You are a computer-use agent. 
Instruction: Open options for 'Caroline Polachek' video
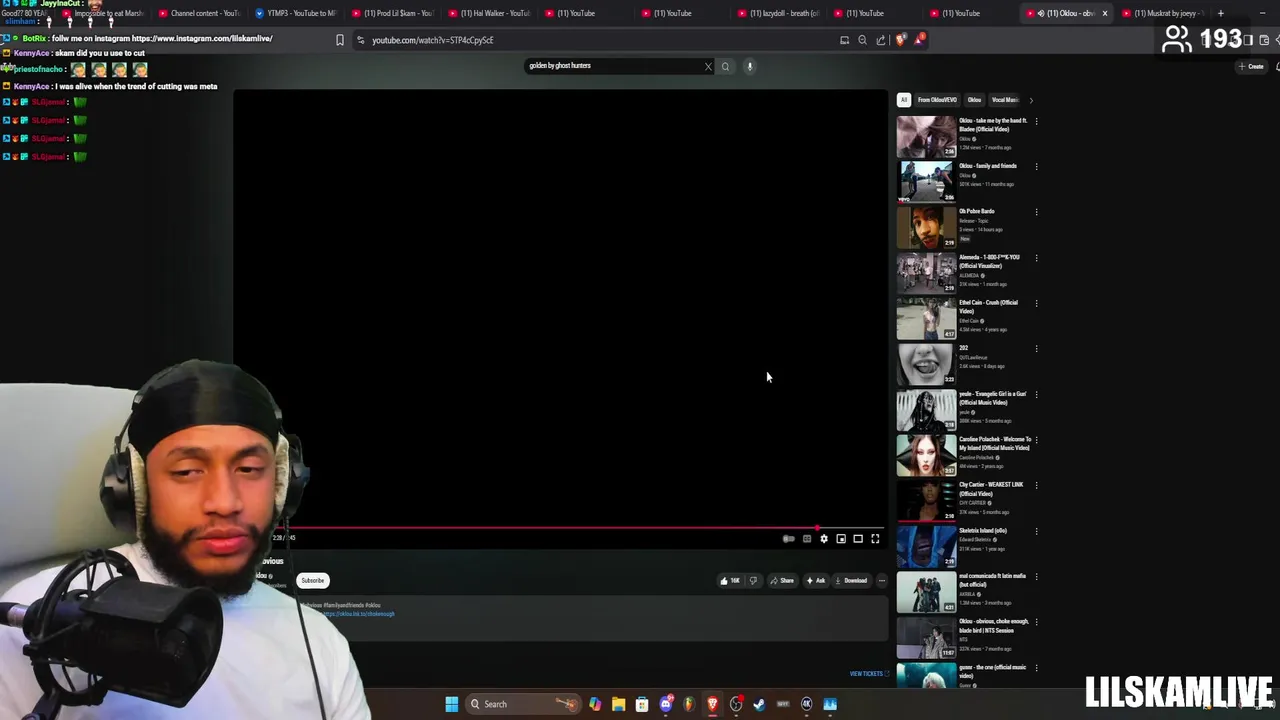pos(1036,440)
